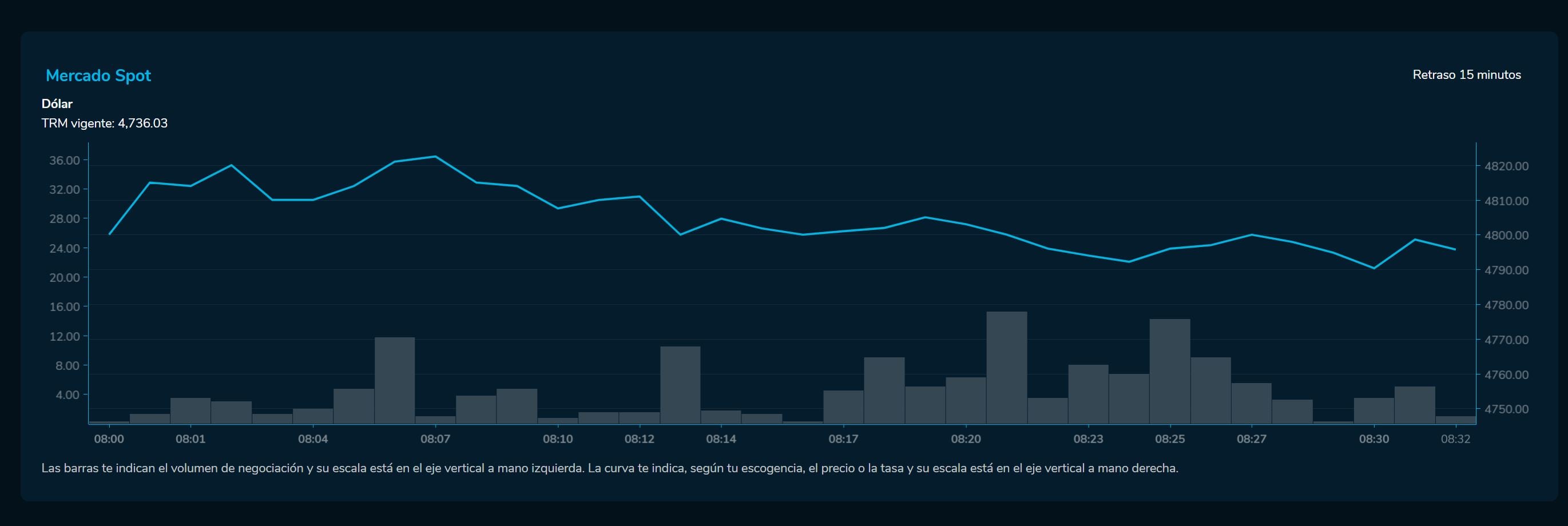This screenshot has width=1568, height=526.
Task: Select the volume bar above 08:25
Action: (x=1169, y=371)
